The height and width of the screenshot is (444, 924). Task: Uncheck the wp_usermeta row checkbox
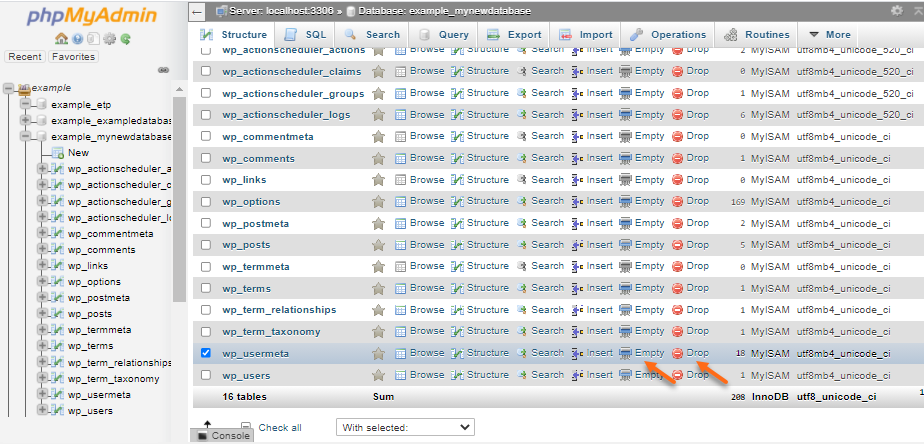[x=206, y=353]
